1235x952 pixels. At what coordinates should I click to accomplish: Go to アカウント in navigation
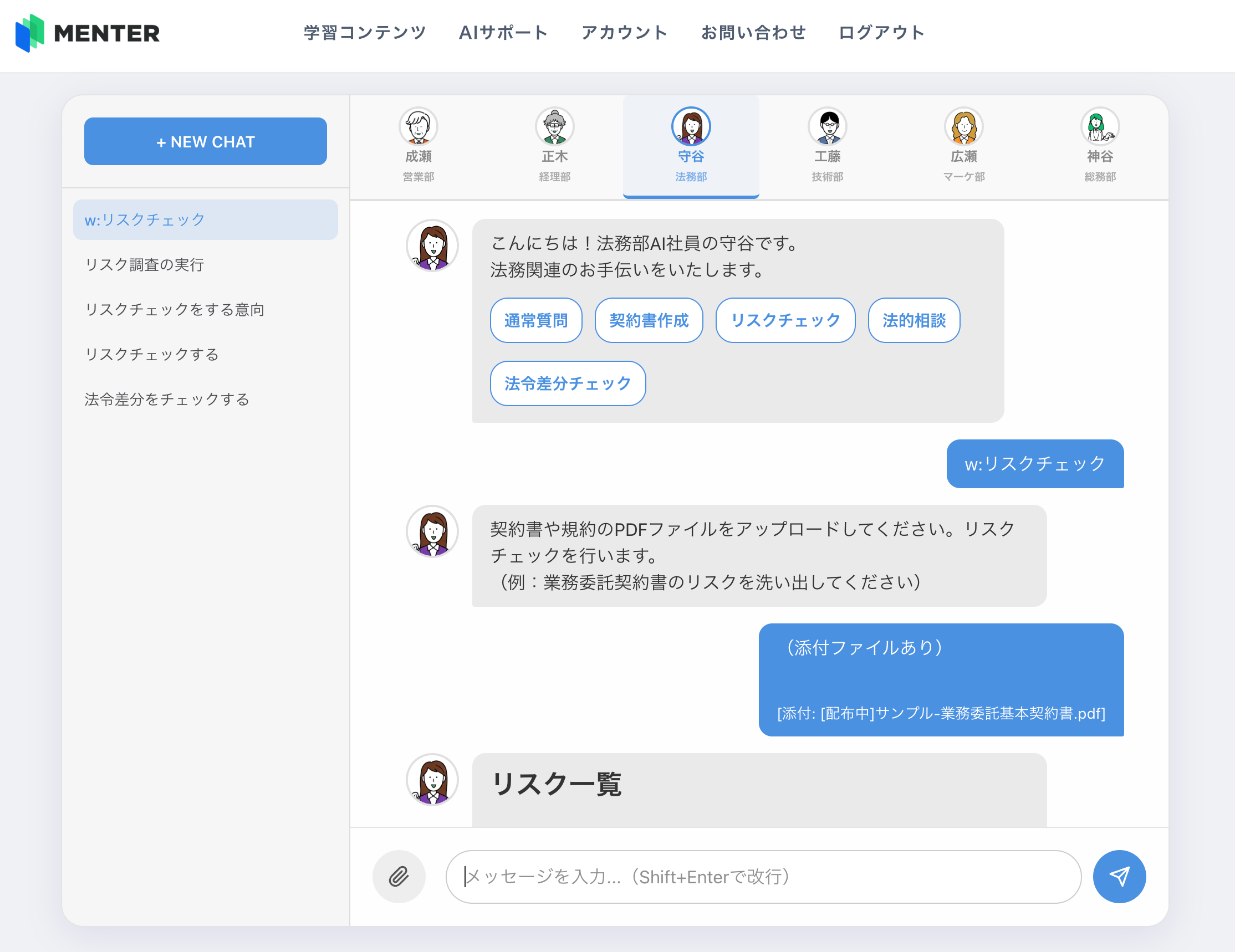point(624,33)
